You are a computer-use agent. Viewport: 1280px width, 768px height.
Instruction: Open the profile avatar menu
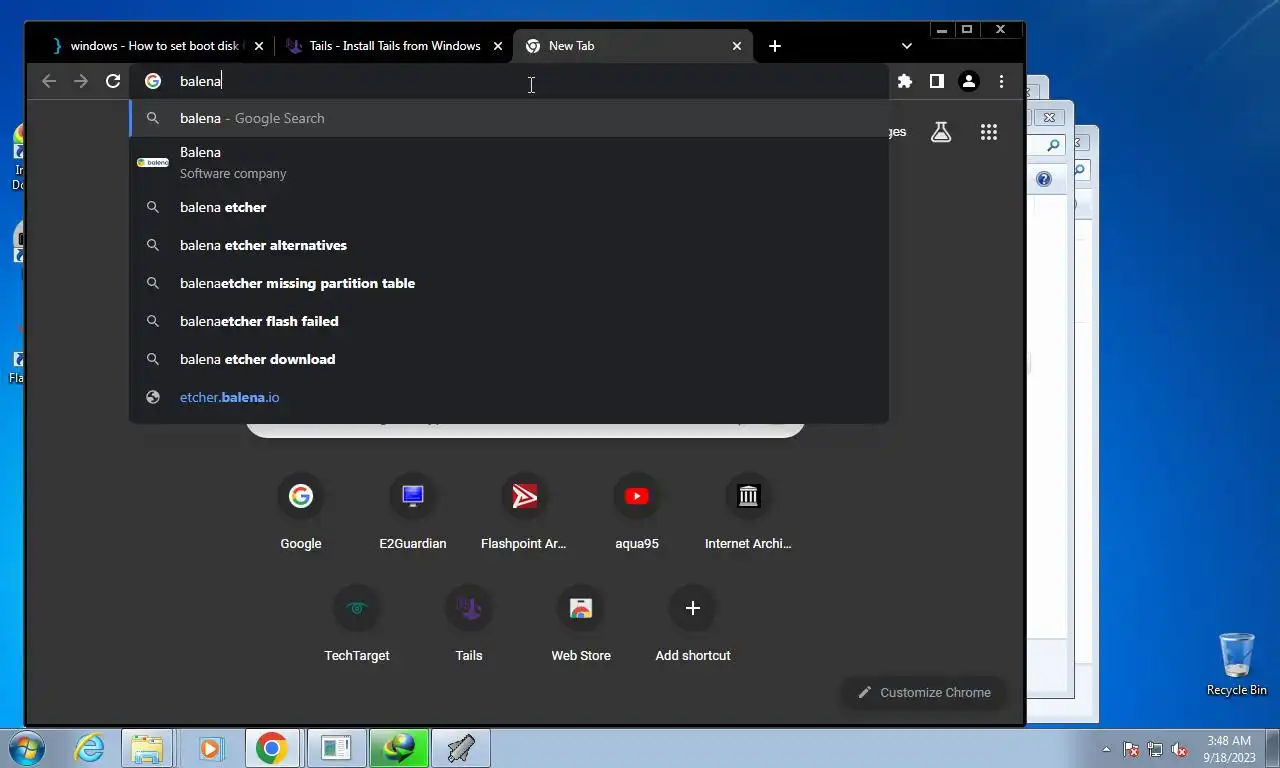[968, 81]
